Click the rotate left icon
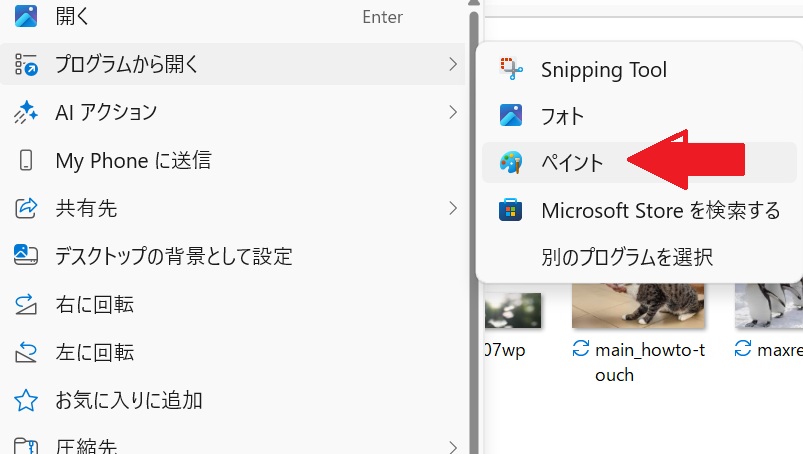Screen dimensions: 803x454 coord(26,352)
